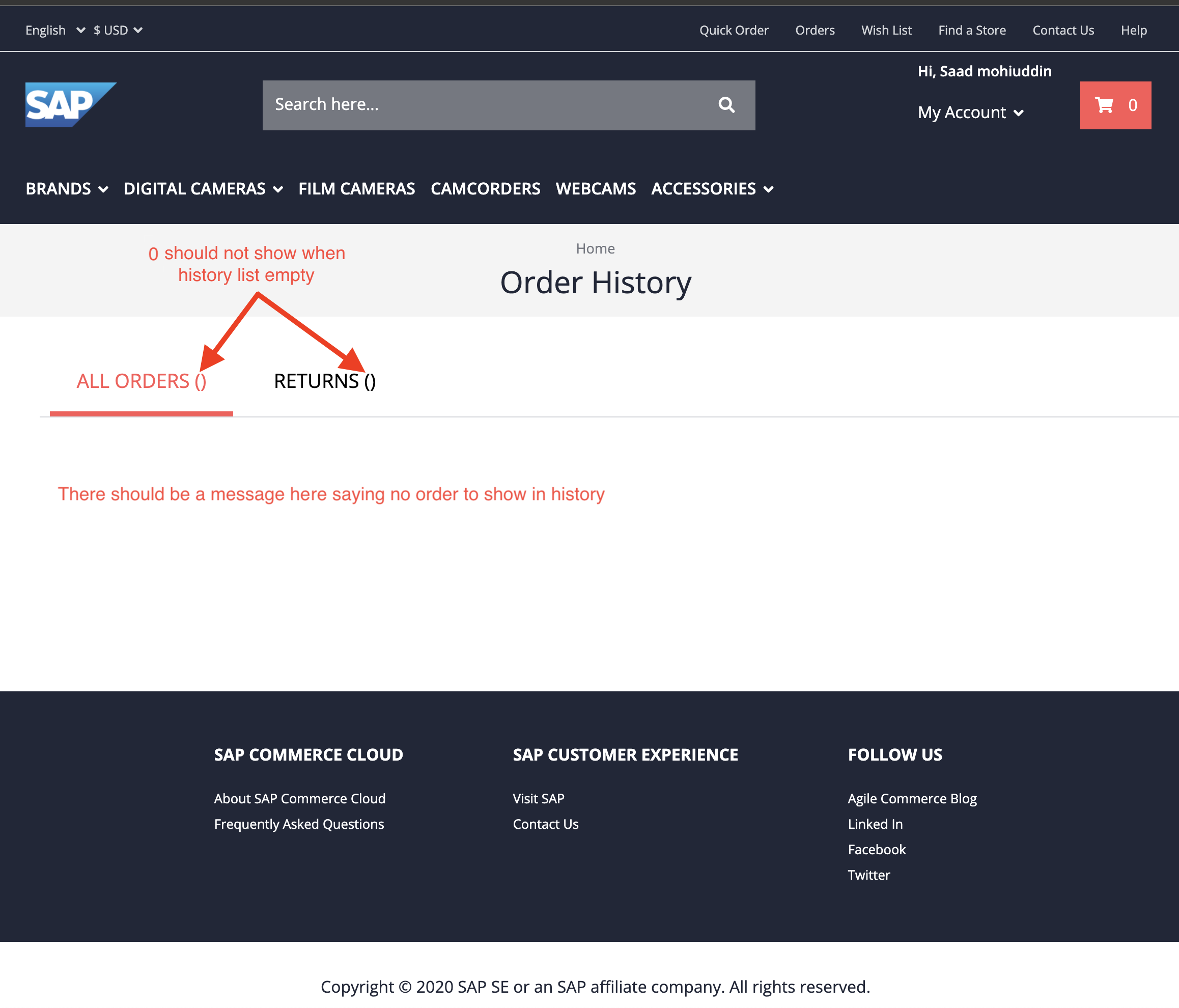Screen dimensions: 1179x1008
Task: Switch to the Returns tab
Action: [325, 381]
